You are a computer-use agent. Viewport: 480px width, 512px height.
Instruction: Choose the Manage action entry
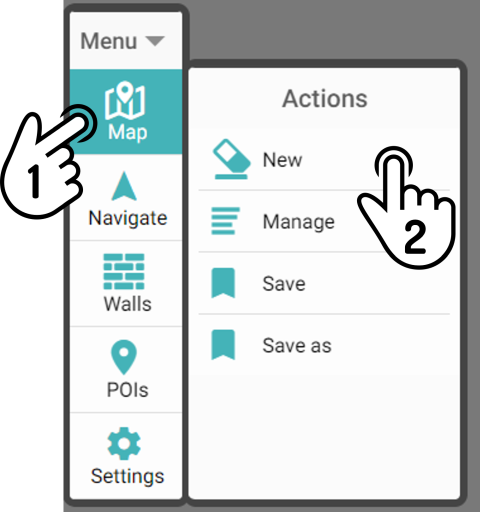324,221
